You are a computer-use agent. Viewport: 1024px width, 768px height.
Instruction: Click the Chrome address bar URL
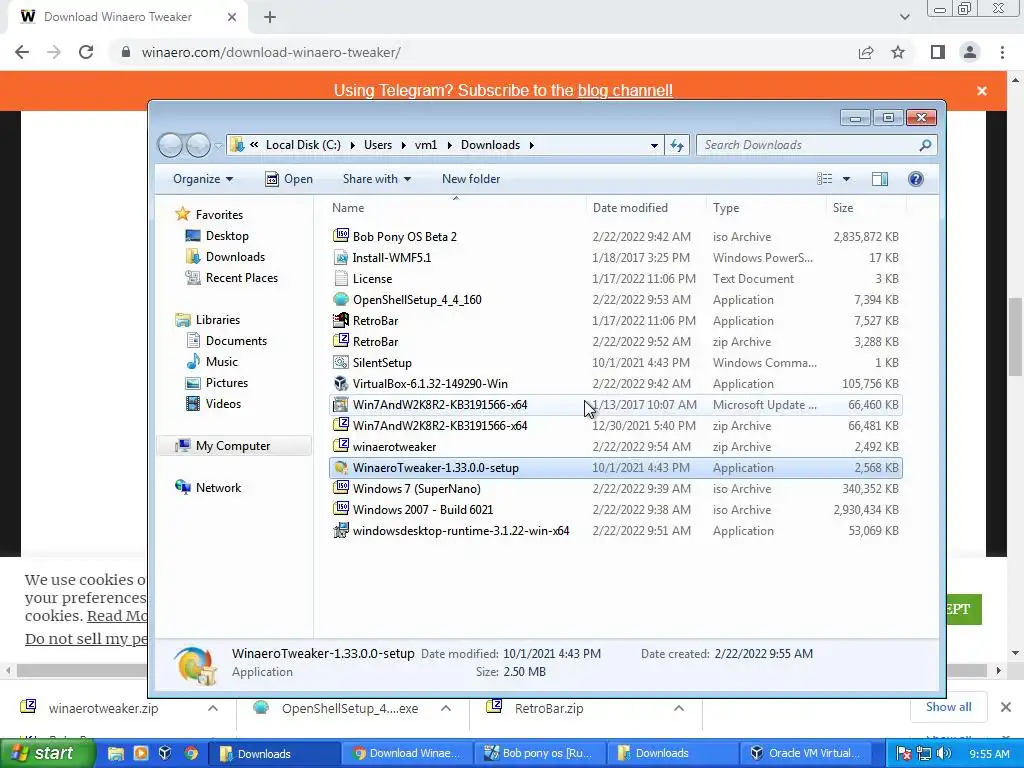[x=271, y=52]
